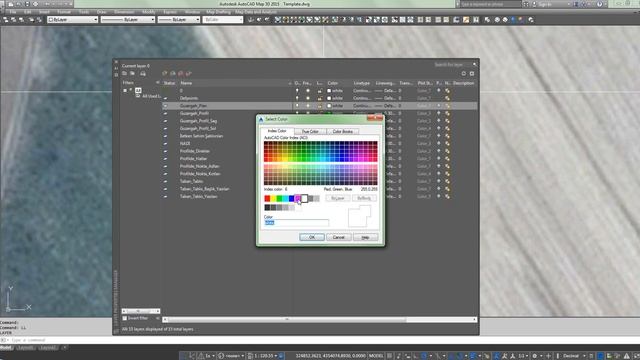Click the ByLayer button in Select Color
This screenshot has height=360, width=640.
click(338, 198)
